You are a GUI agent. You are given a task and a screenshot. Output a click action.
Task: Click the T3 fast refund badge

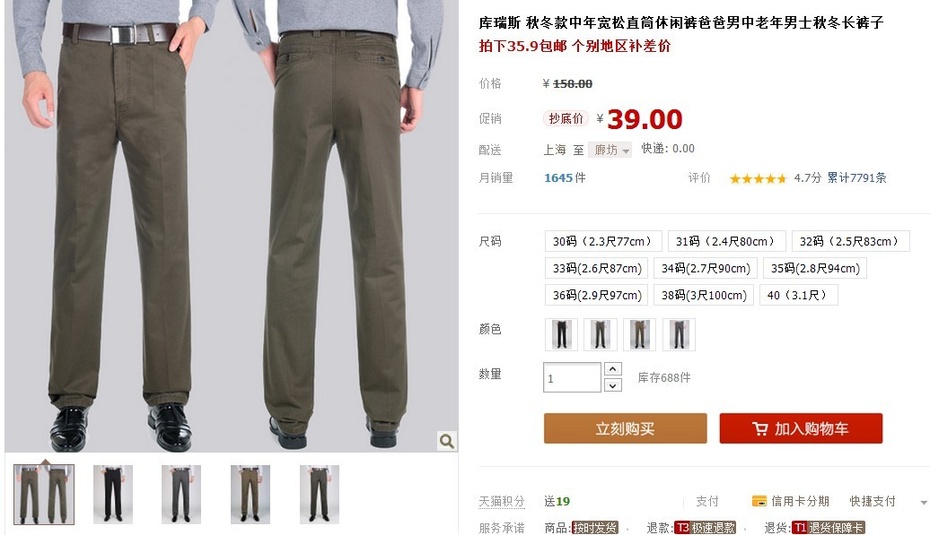[705, 527]
